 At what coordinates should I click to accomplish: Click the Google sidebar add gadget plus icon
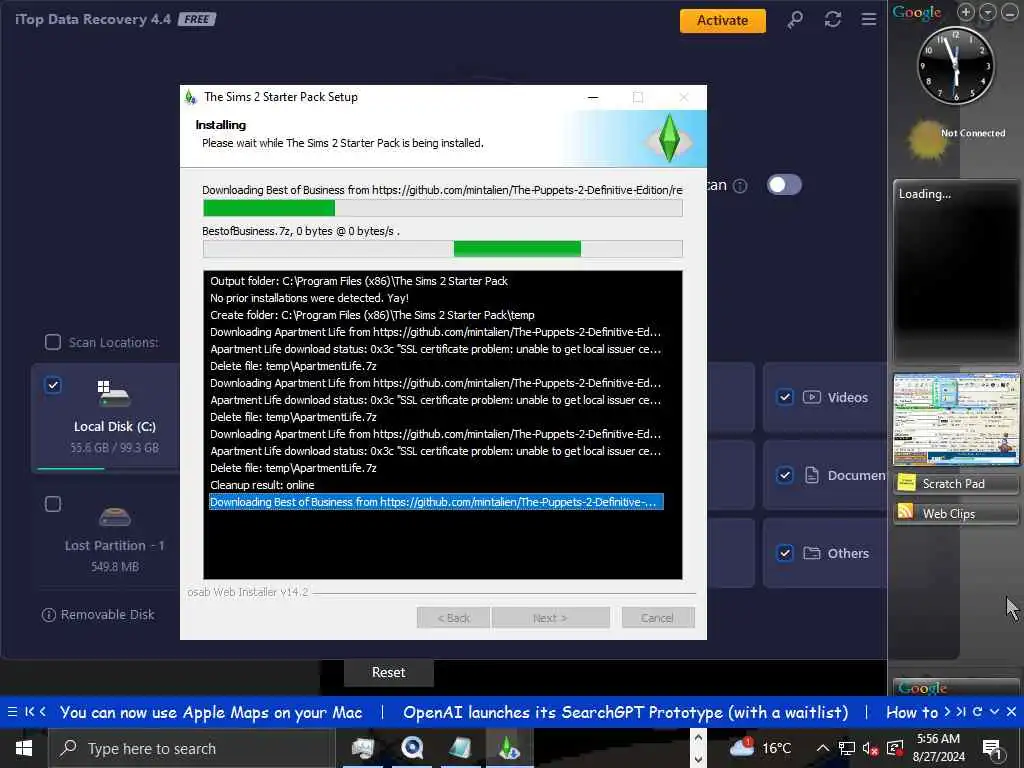966,12
